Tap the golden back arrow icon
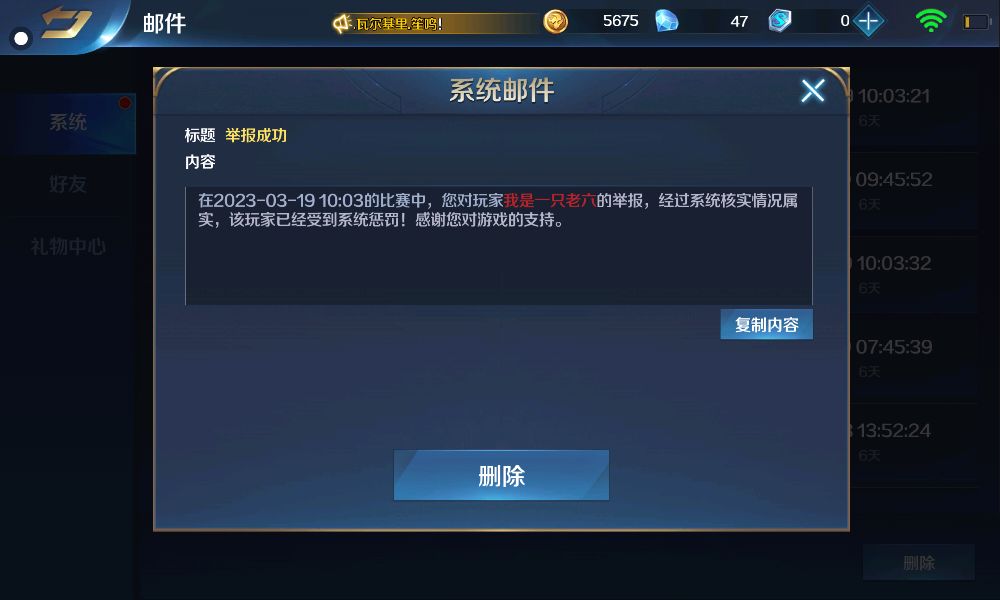Image resolution: width=1000 pixels, height=600 pixels. [x=66, y=22]
